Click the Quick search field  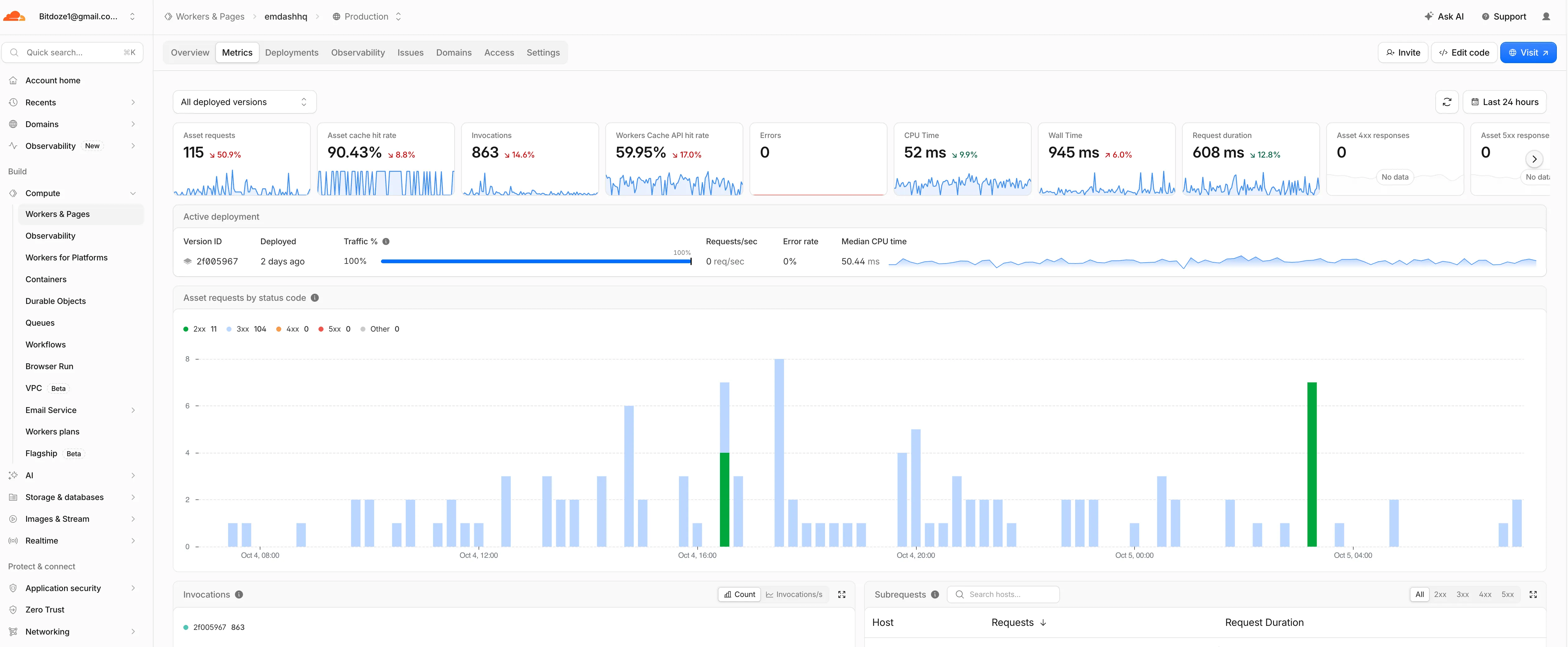pos(72,52)
